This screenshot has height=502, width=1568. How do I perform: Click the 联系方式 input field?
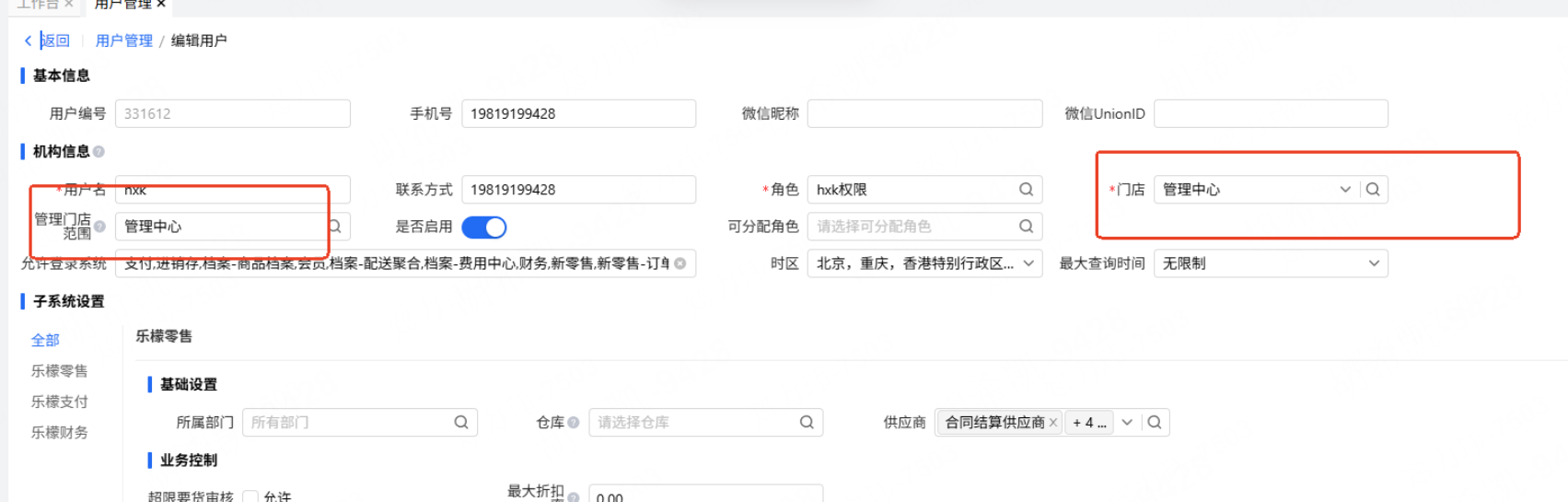tap(578, 189)
